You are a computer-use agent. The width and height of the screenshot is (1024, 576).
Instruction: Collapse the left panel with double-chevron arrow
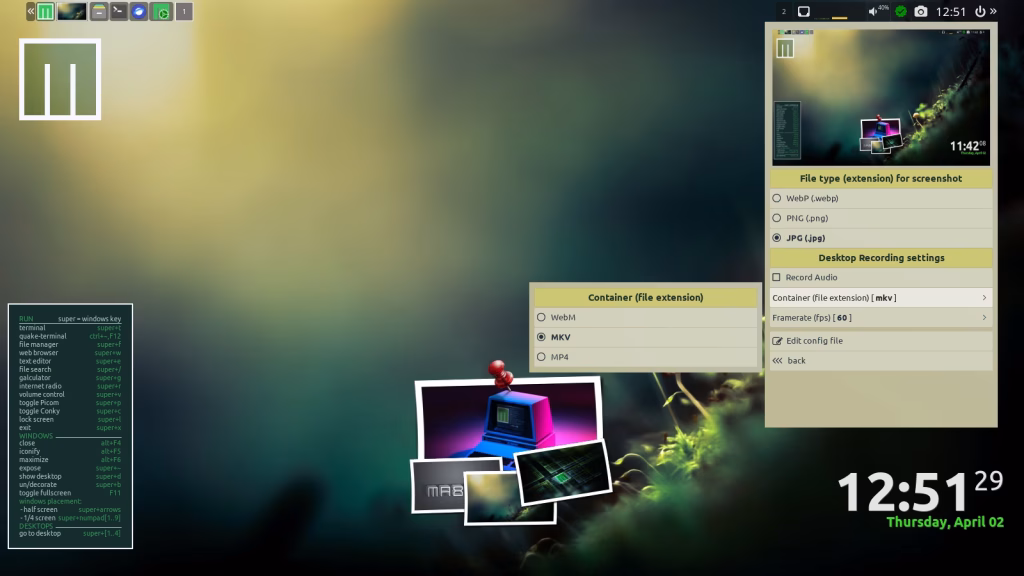pos(30,12)
